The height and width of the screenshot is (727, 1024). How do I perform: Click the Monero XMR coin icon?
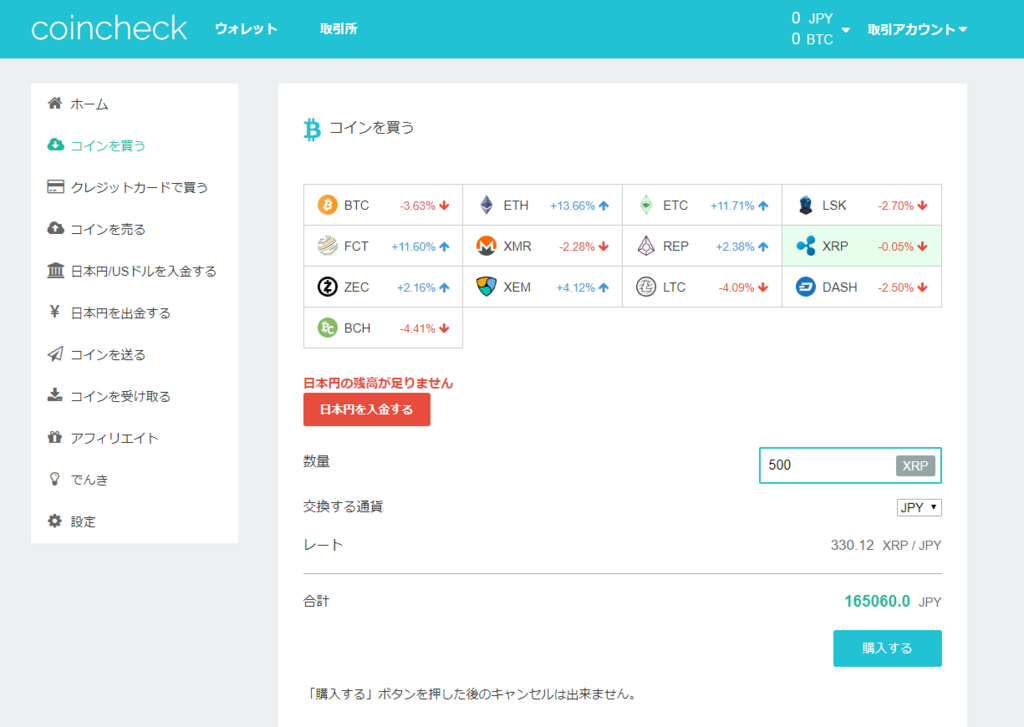coord(487,246)
